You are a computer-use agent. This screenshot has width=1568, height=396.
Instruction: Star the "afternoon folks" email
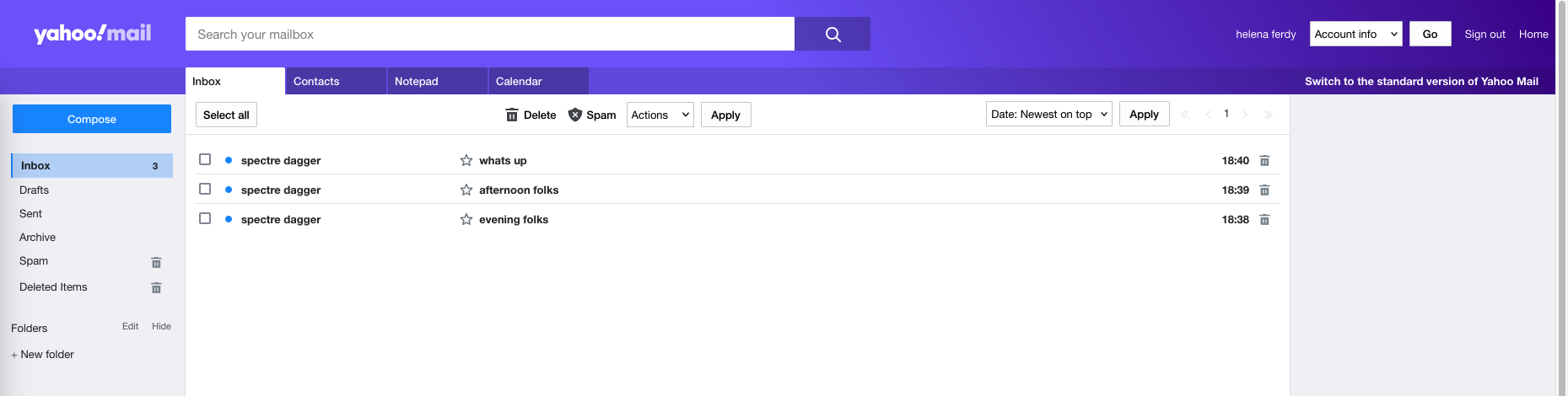[466, 190]
